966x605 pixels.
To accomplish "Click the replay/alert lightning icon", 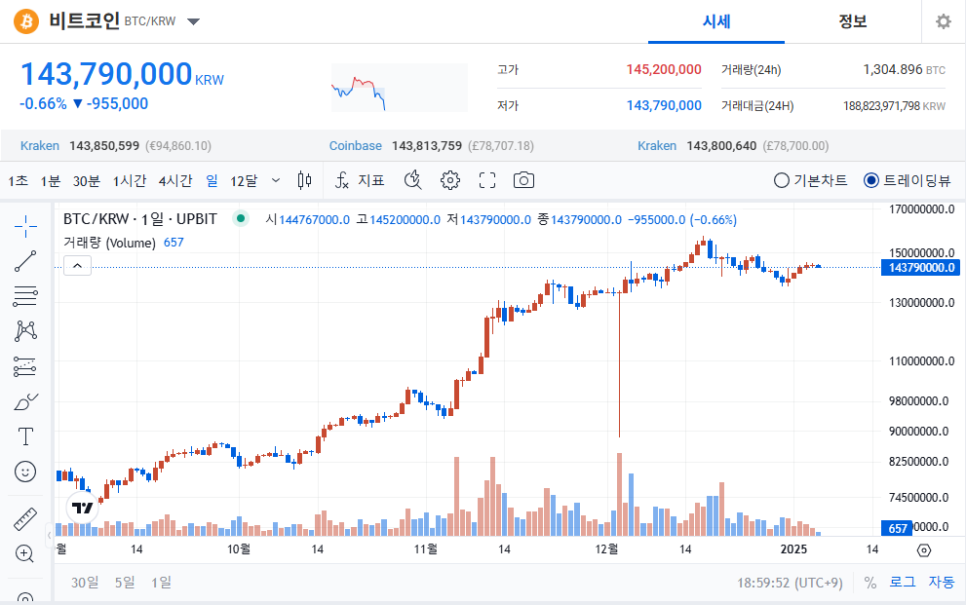I will (x=413, y=180).
